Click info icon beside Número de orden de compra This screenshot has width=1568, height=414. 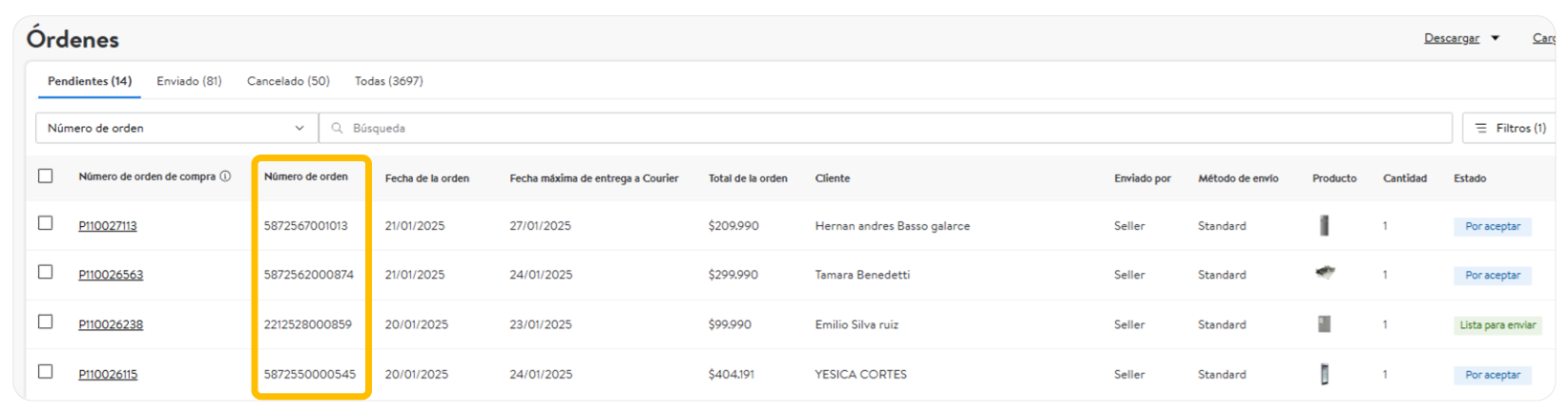point(226,176)
